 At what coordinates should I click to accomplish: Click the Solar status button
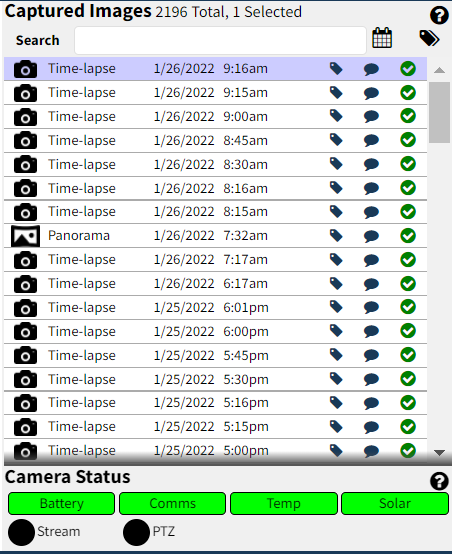395,503
